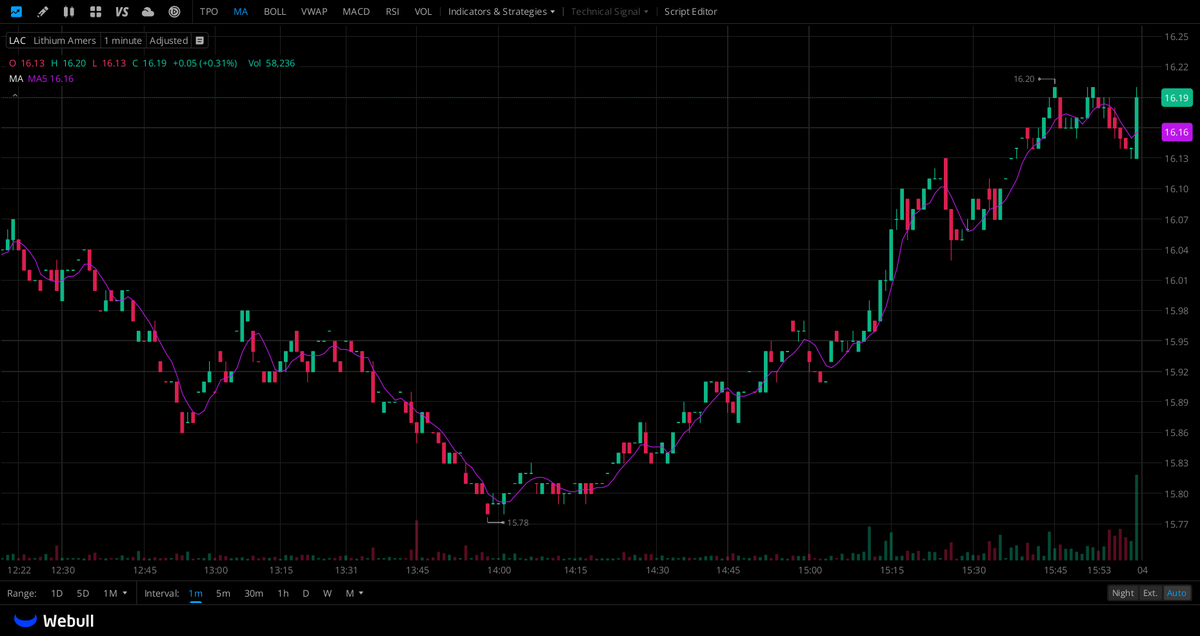Switch price scale to Auto
Image resolution: width=1200 pixels, height=636 pixels.
click(1177, 593)
